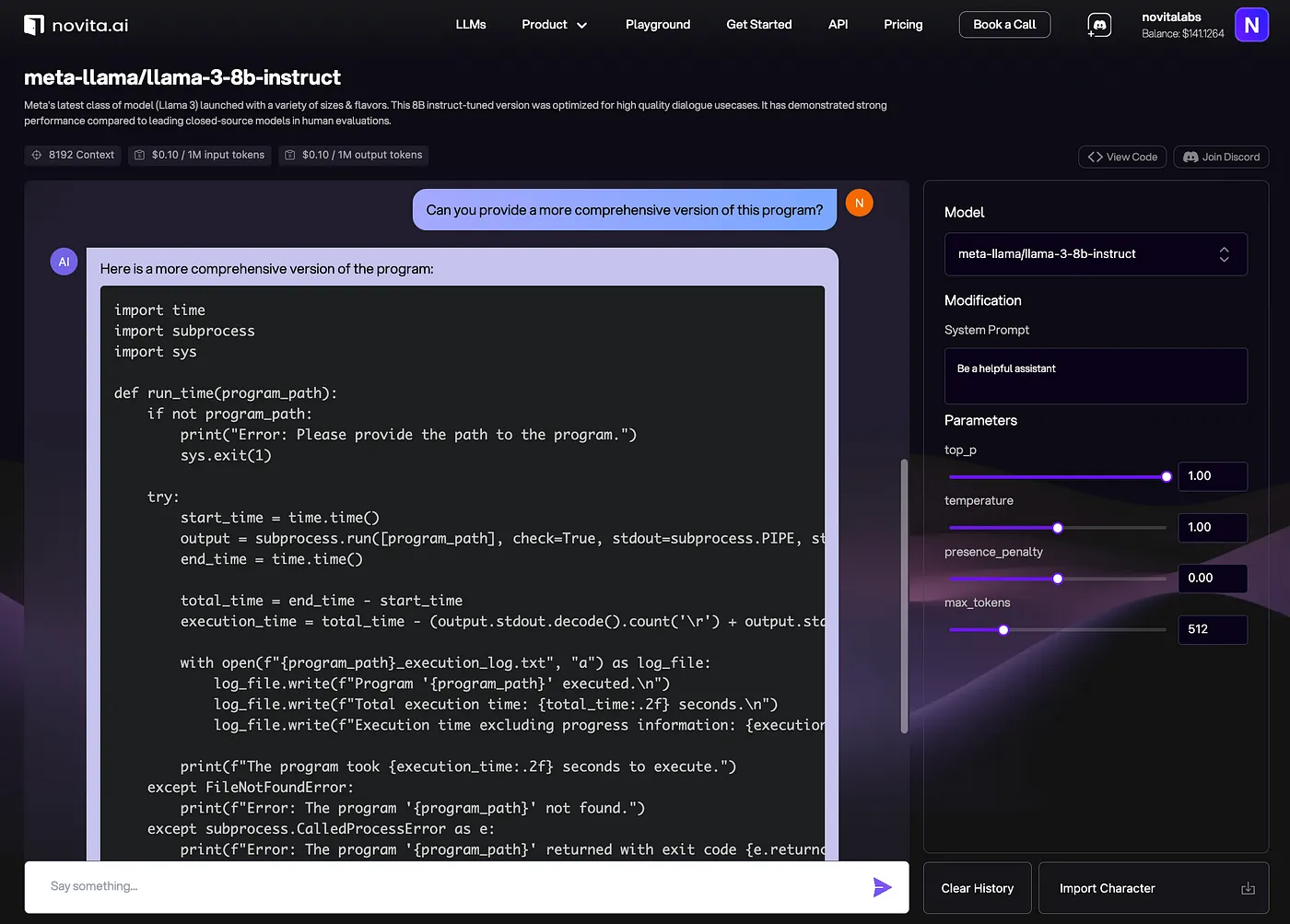Send the message with arrow icon
This screenshot has width=1290, height=924.
click(882, 887)
